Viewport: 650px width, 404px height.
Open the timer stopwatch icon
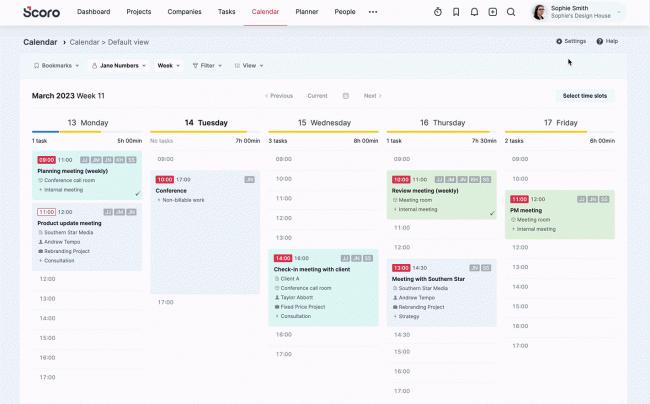[x=438, y=12]
